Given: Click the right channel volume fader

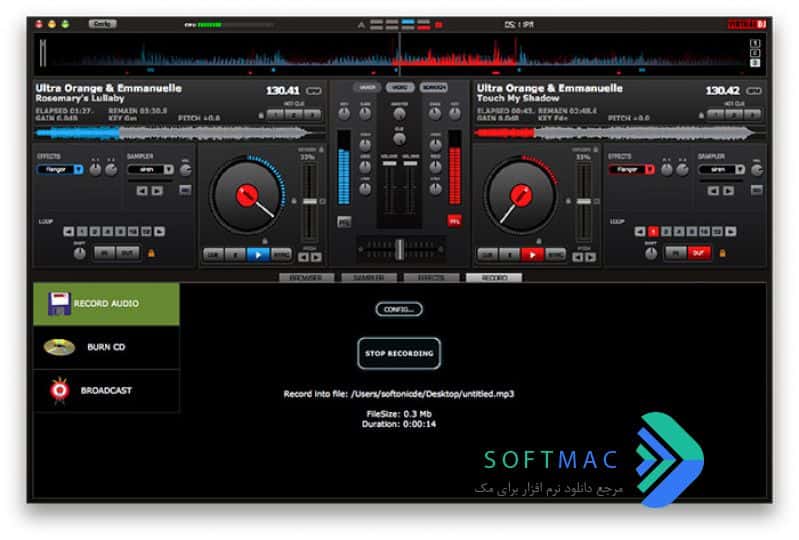Looking at the screenshot, I should click(410, 164).
